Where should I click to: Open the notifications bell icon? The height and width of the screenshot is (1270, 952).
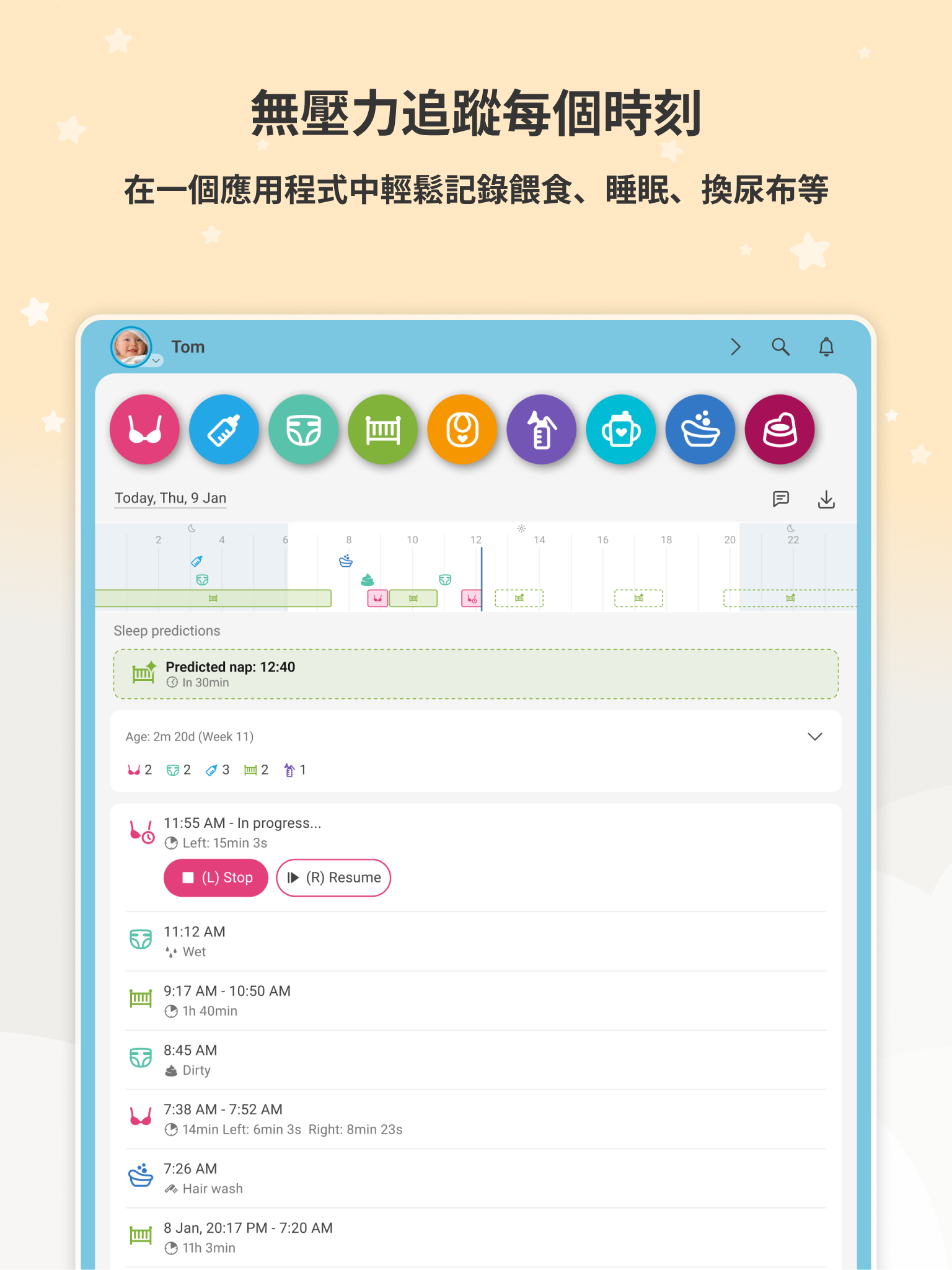[x=826, y=347]
